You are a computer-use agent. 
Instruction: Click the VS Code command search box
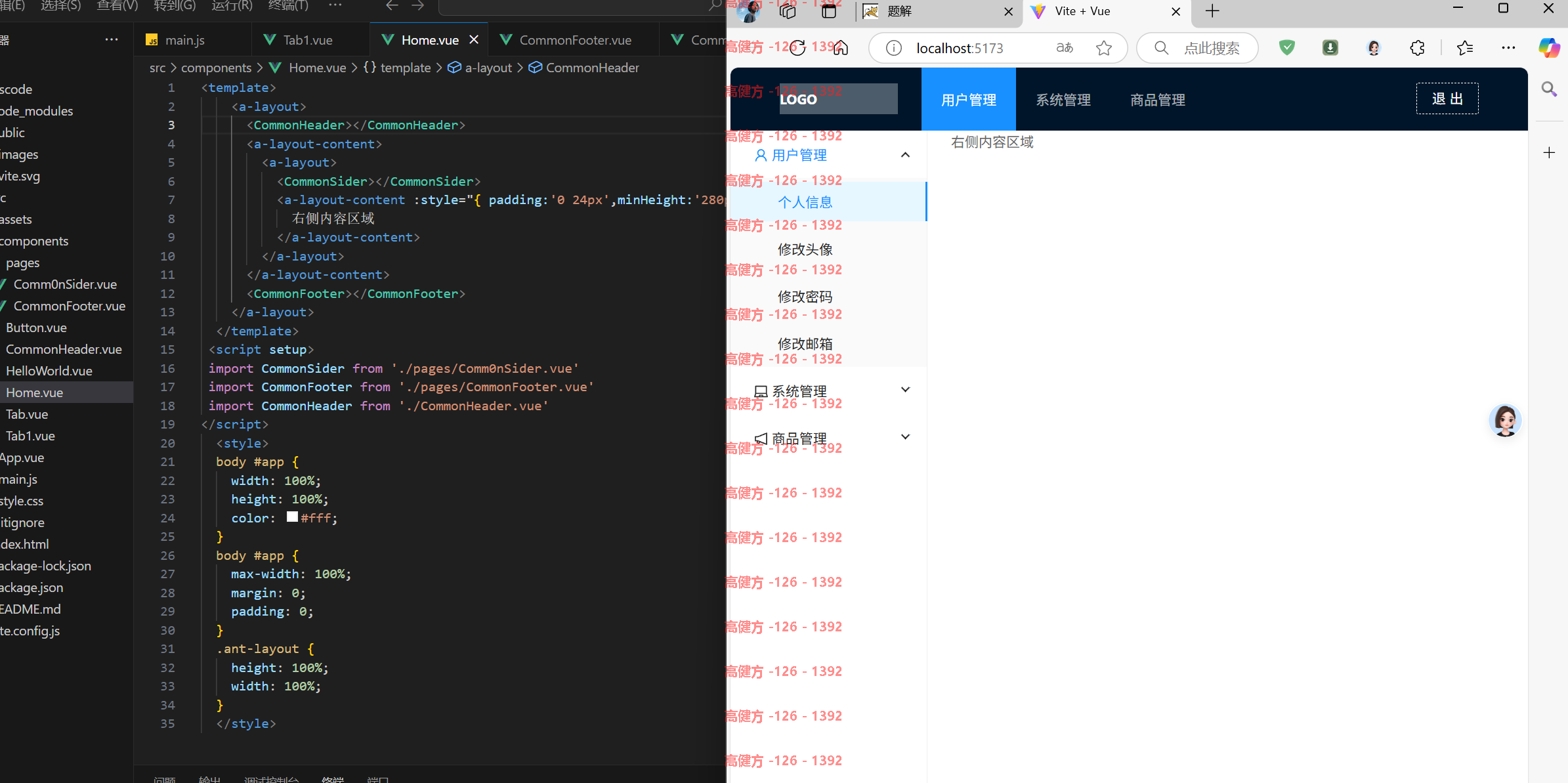[x=581, y=7]
